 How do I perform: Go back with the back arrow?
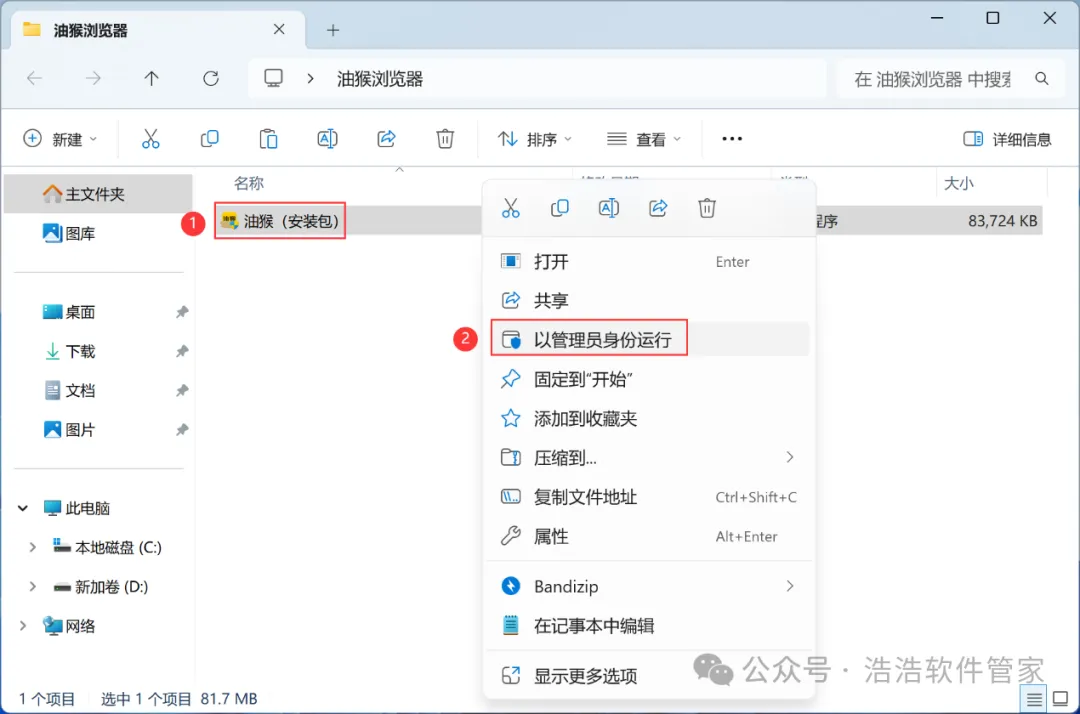(34, 78)
